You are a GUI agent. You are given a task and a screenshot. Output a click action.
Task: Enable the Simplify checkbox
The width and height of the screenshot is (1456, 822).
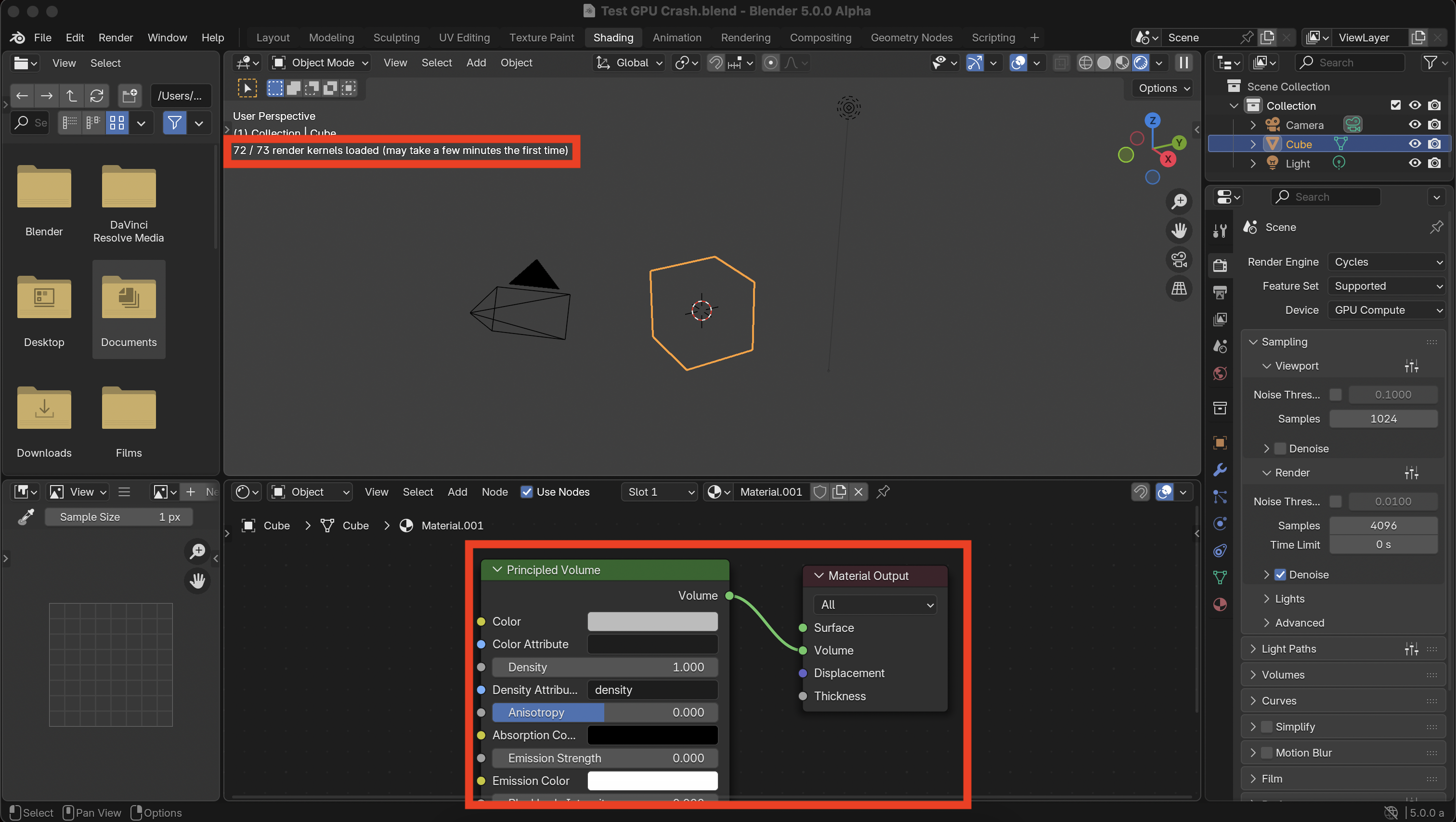(1267, 727)
